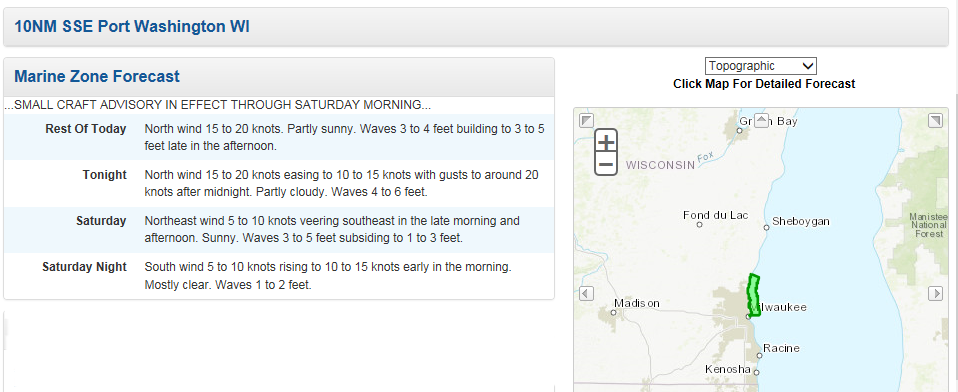Select the green highlighted marine zone

coord(754,296)
